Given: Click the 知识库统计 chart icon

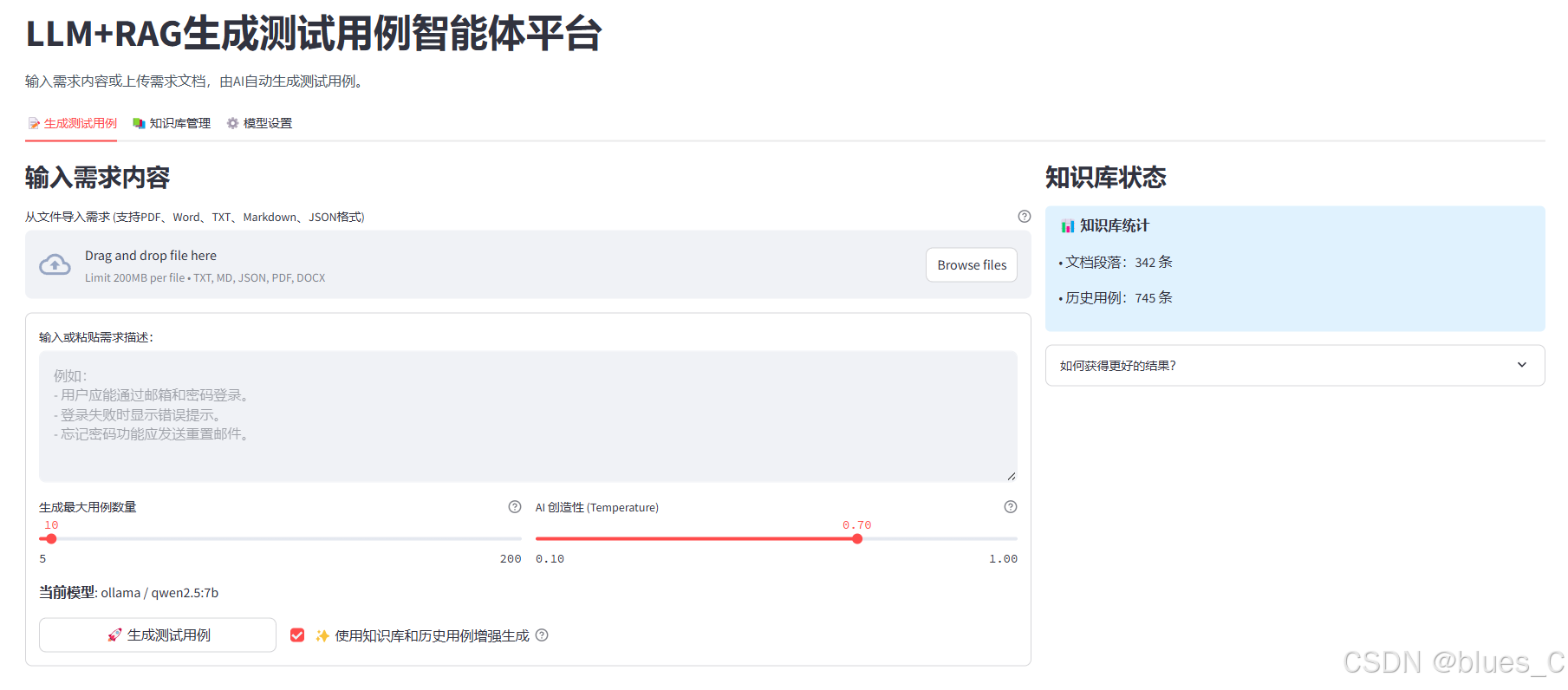Looking at the screenshot, I should 1068,226.
